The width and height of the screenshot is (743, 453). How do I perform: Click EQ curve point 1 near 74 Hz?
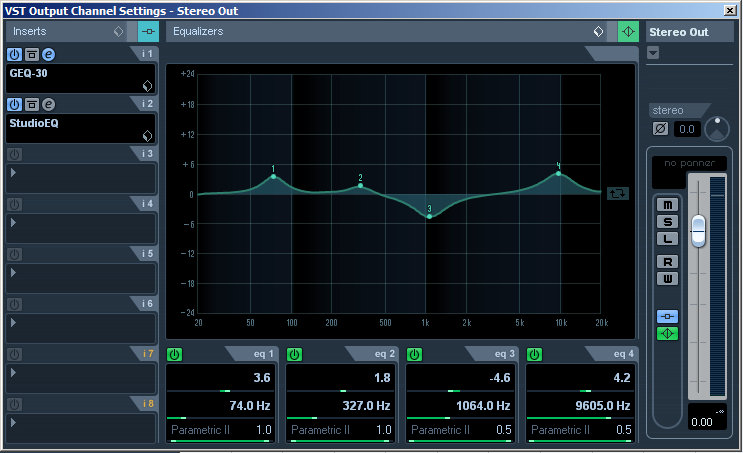(273, 176)
